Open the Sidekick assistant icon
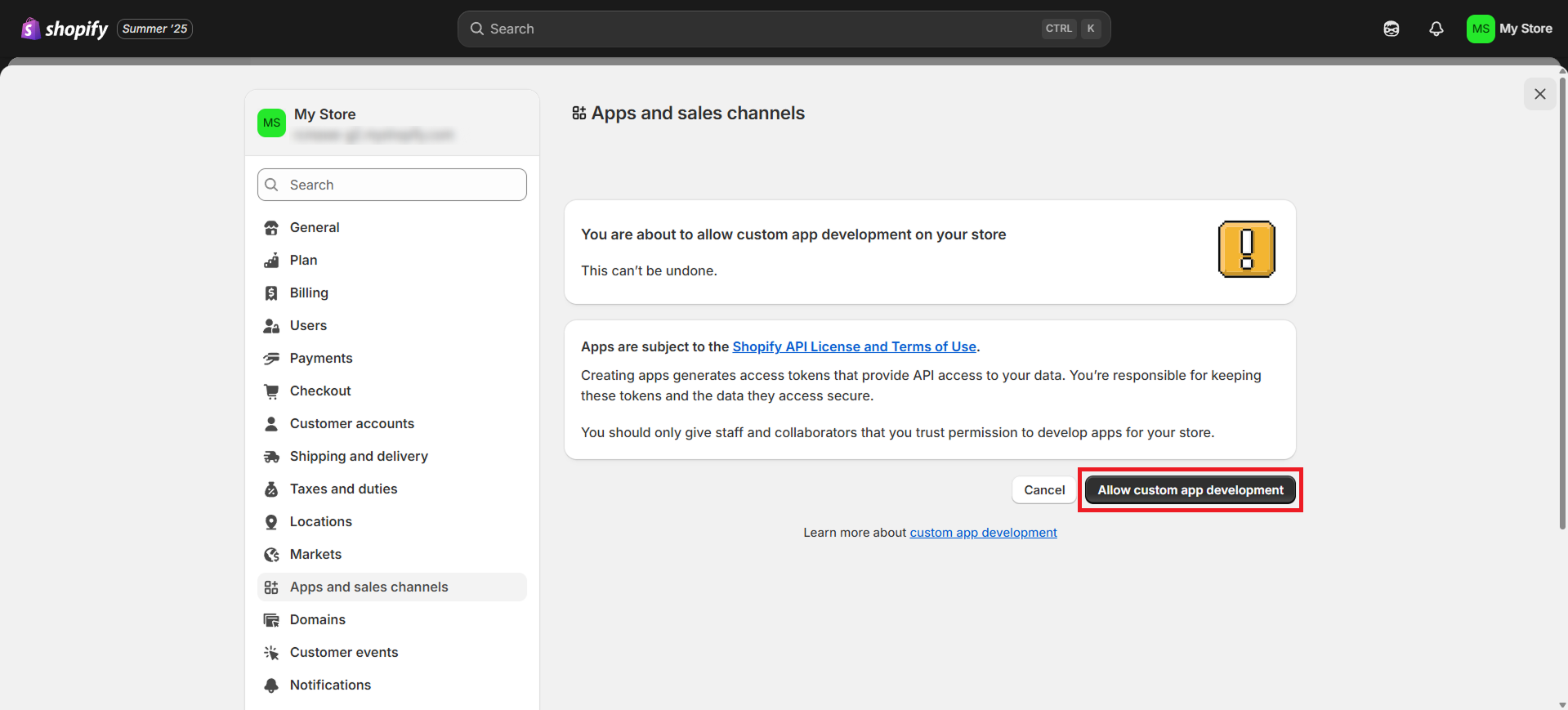1568x710 pixels. [x=1392, y=29]
